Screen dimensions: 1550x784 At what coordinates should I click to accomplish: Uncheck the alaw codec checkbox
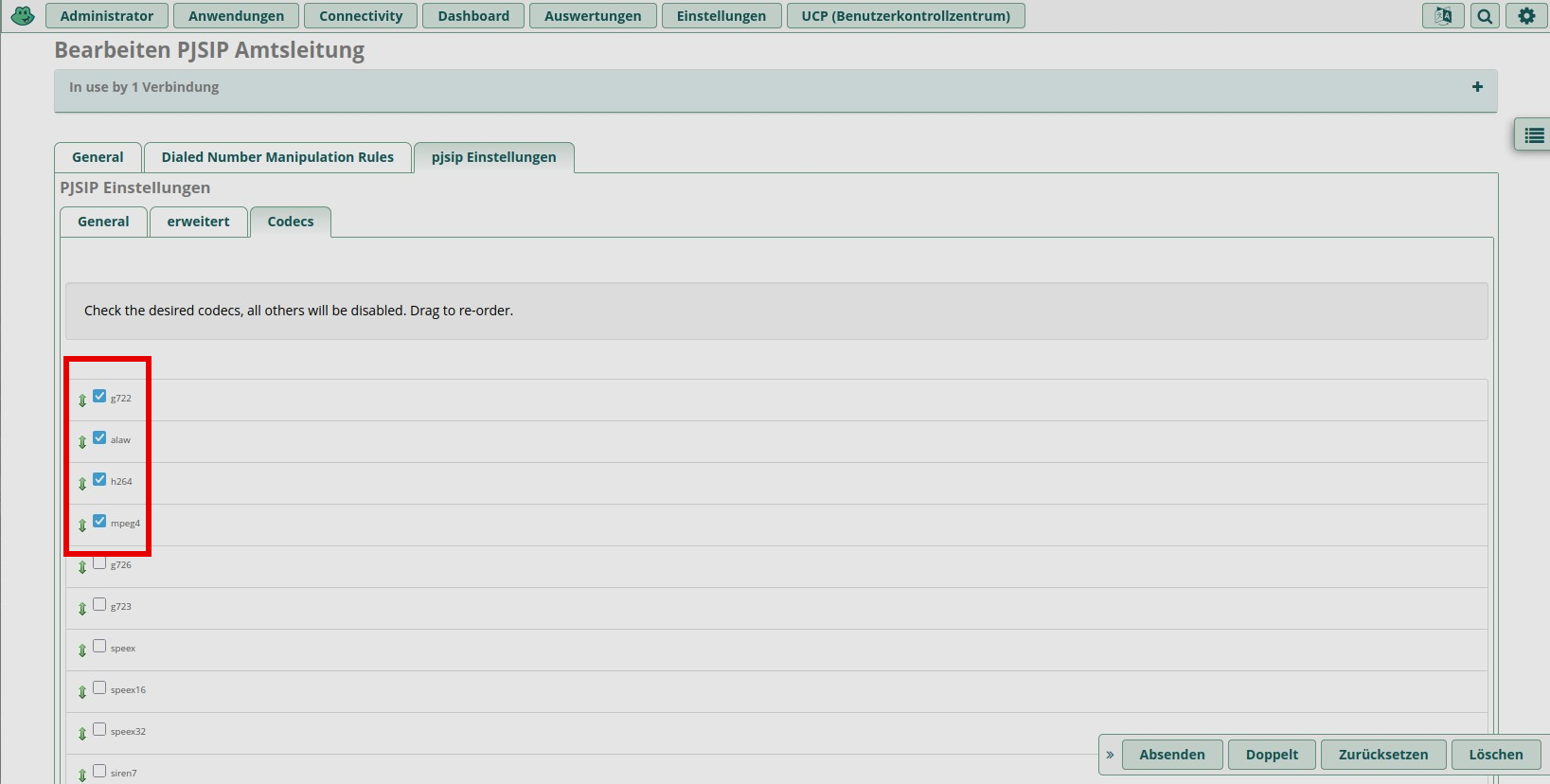99,438
